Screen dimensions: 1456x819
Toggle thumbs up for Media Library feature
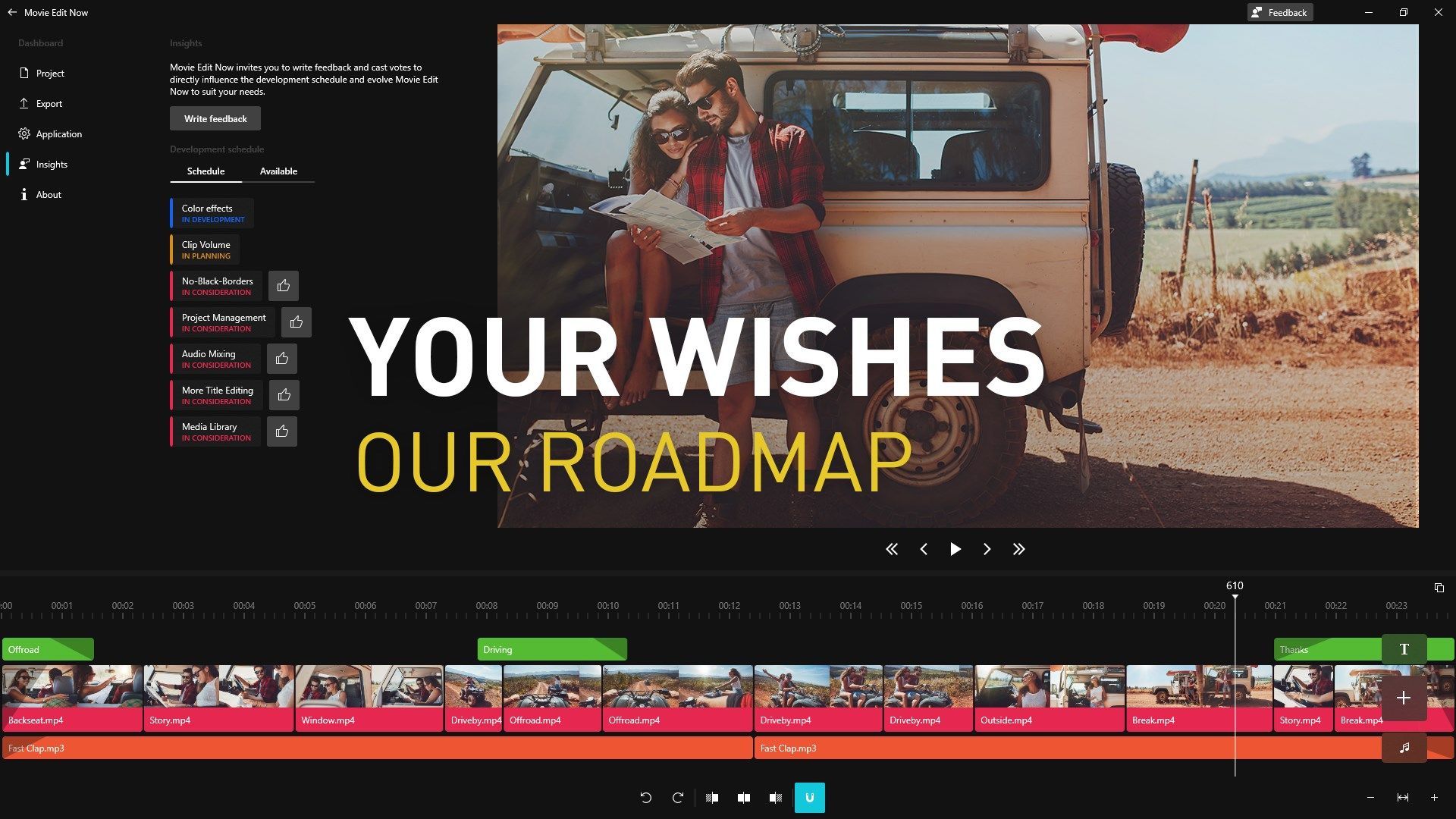[282, 431]
